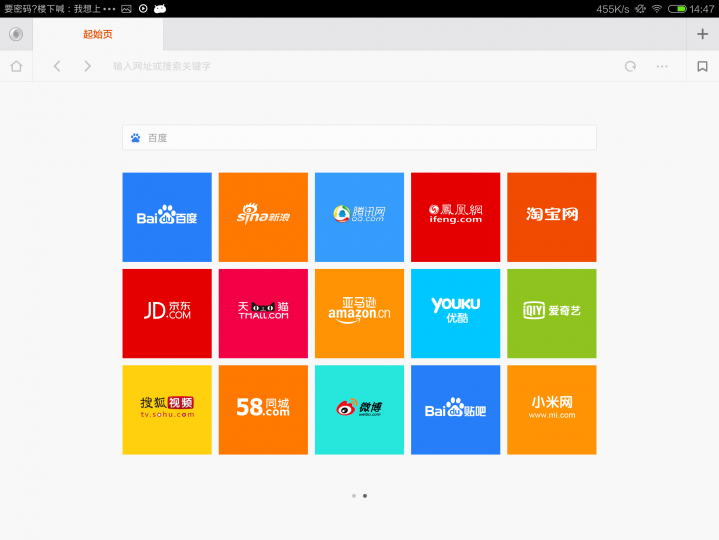The image size is (719, 540).
Task: Open the Taobao 淘宝网 tile
Action: [x=552, y=217]
